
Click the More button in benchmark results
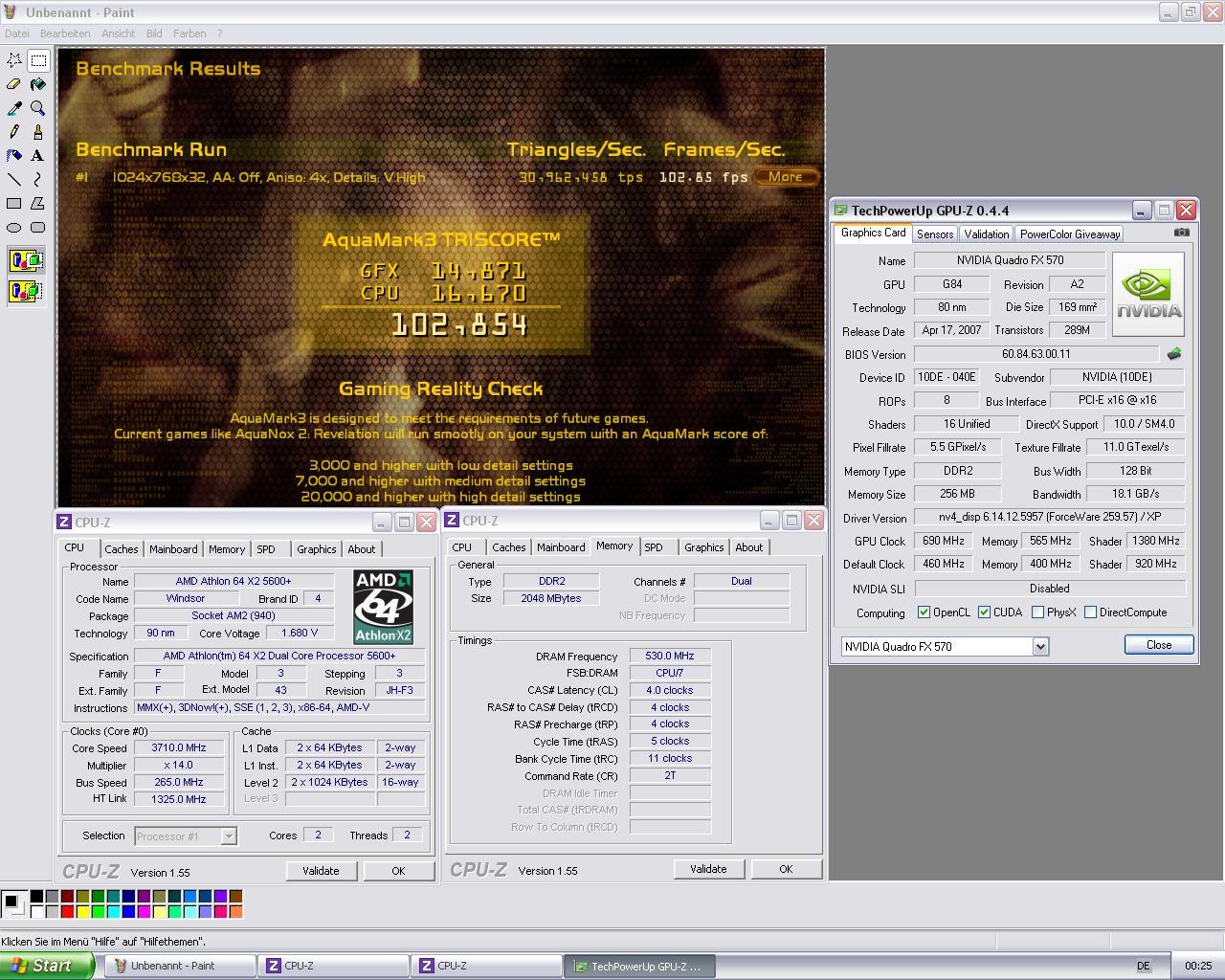click(x=785, y=176)
